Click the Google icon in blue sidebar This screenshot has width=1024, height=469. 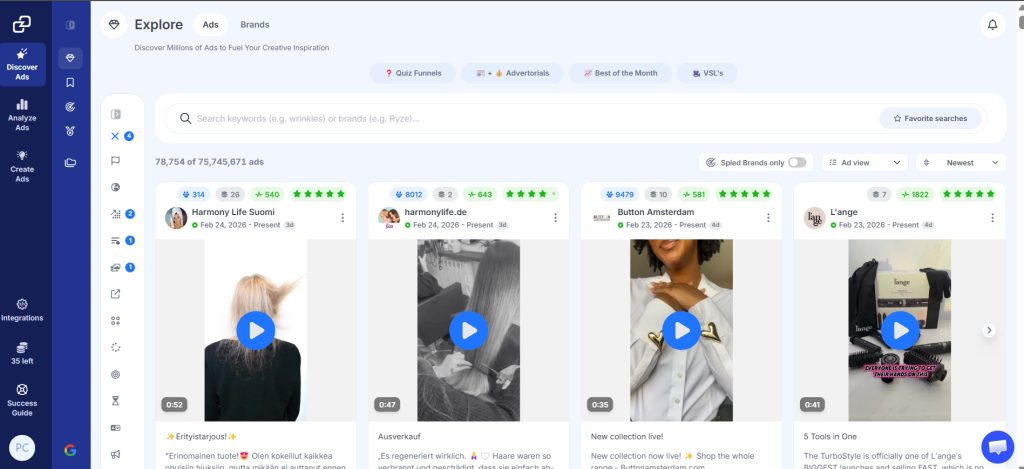71,449
